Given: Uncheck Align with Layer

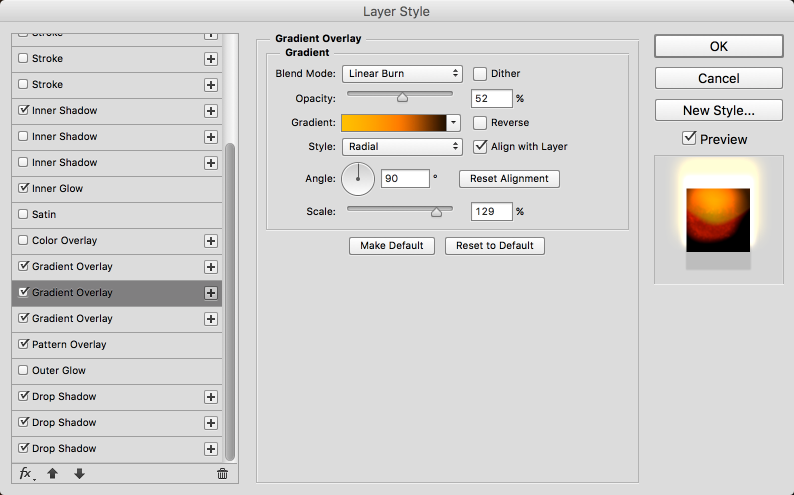Looking at the screenshot, I should 480,146.
